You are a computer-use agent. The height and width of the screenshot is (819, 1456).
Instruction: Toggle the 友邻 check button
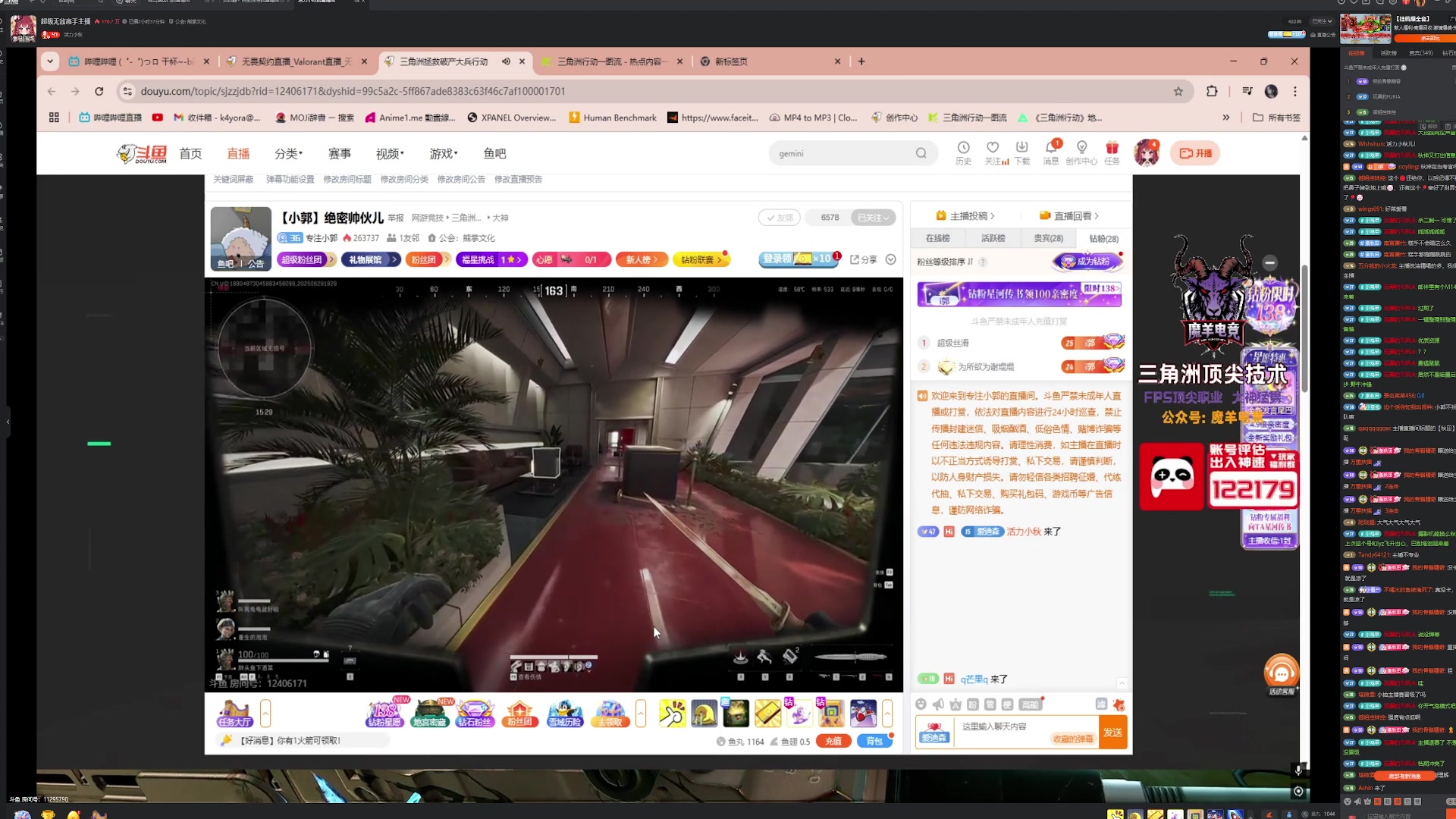coord(780,218)
